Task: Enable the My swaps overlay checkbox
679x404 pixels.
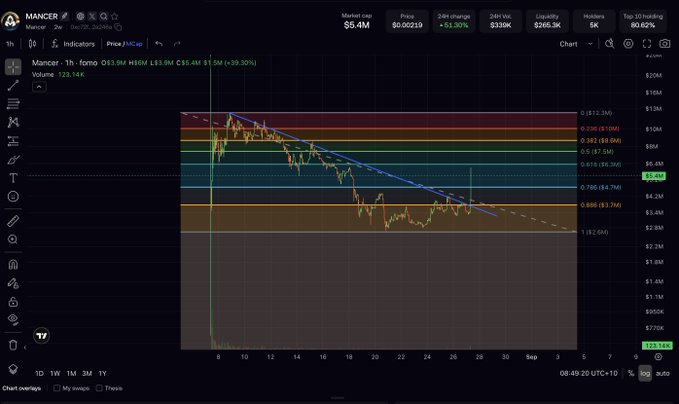Action: pyautogui.click(x=57, y=388)
